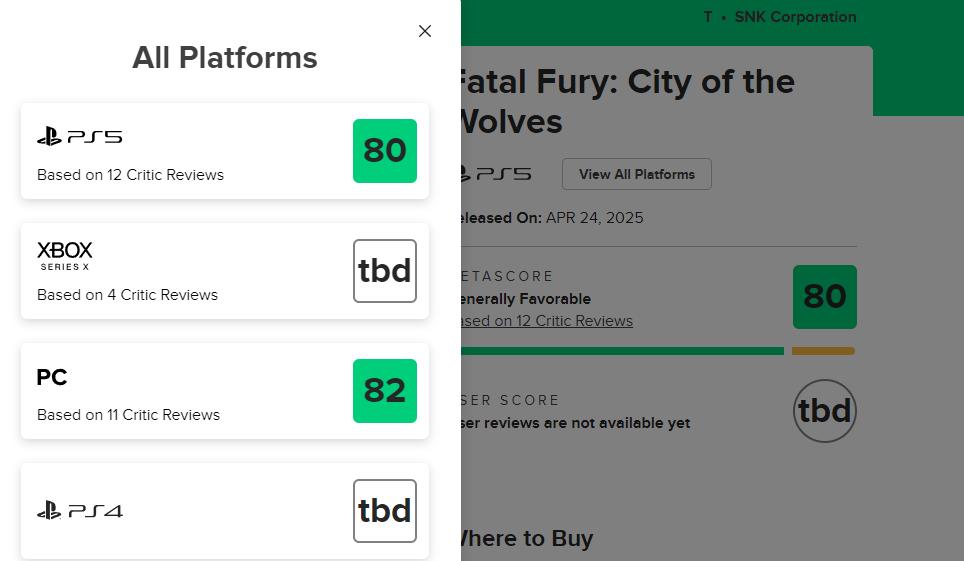Screen dimensions: 964x561
Task: Click the green score distribution bar
Action: 622,351
